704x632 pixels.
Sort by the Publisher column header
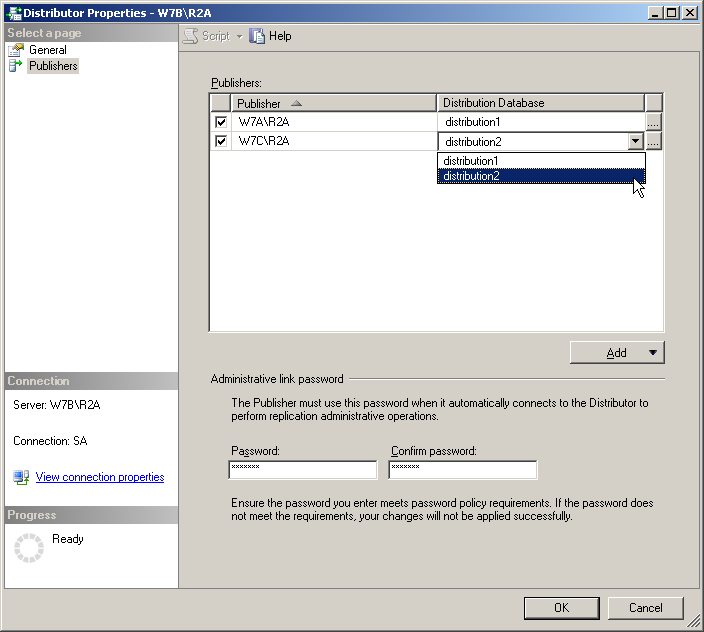point(334,103)
